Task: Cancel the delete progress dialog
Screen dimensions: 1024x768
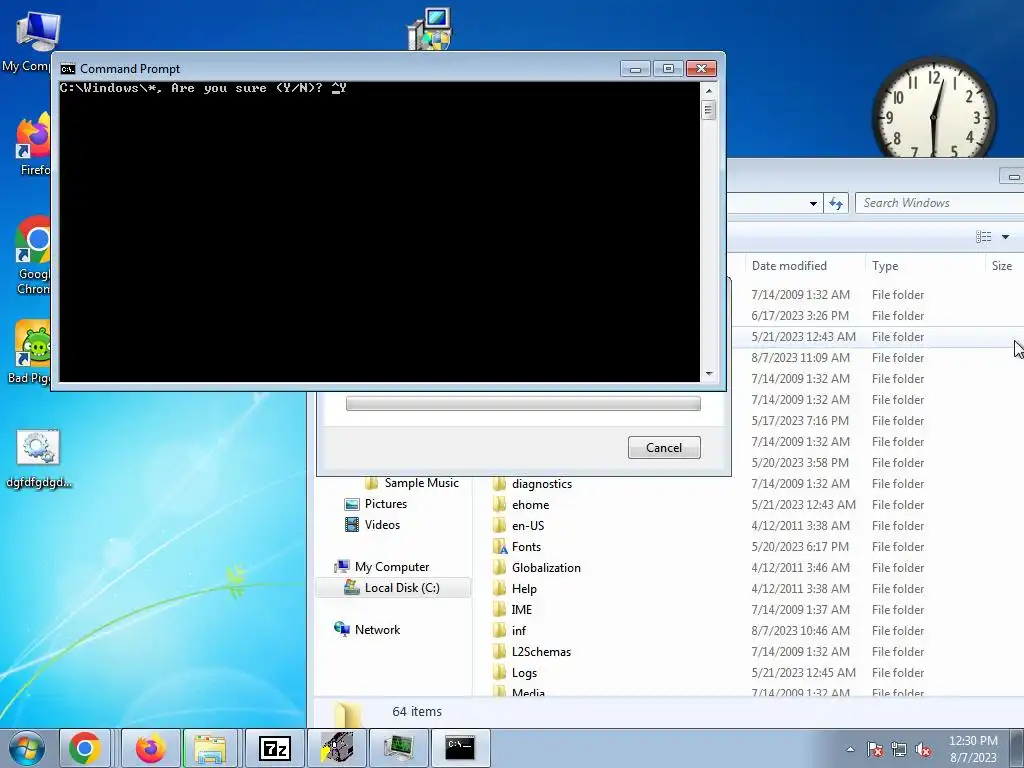Action: [x=664, y=447]
